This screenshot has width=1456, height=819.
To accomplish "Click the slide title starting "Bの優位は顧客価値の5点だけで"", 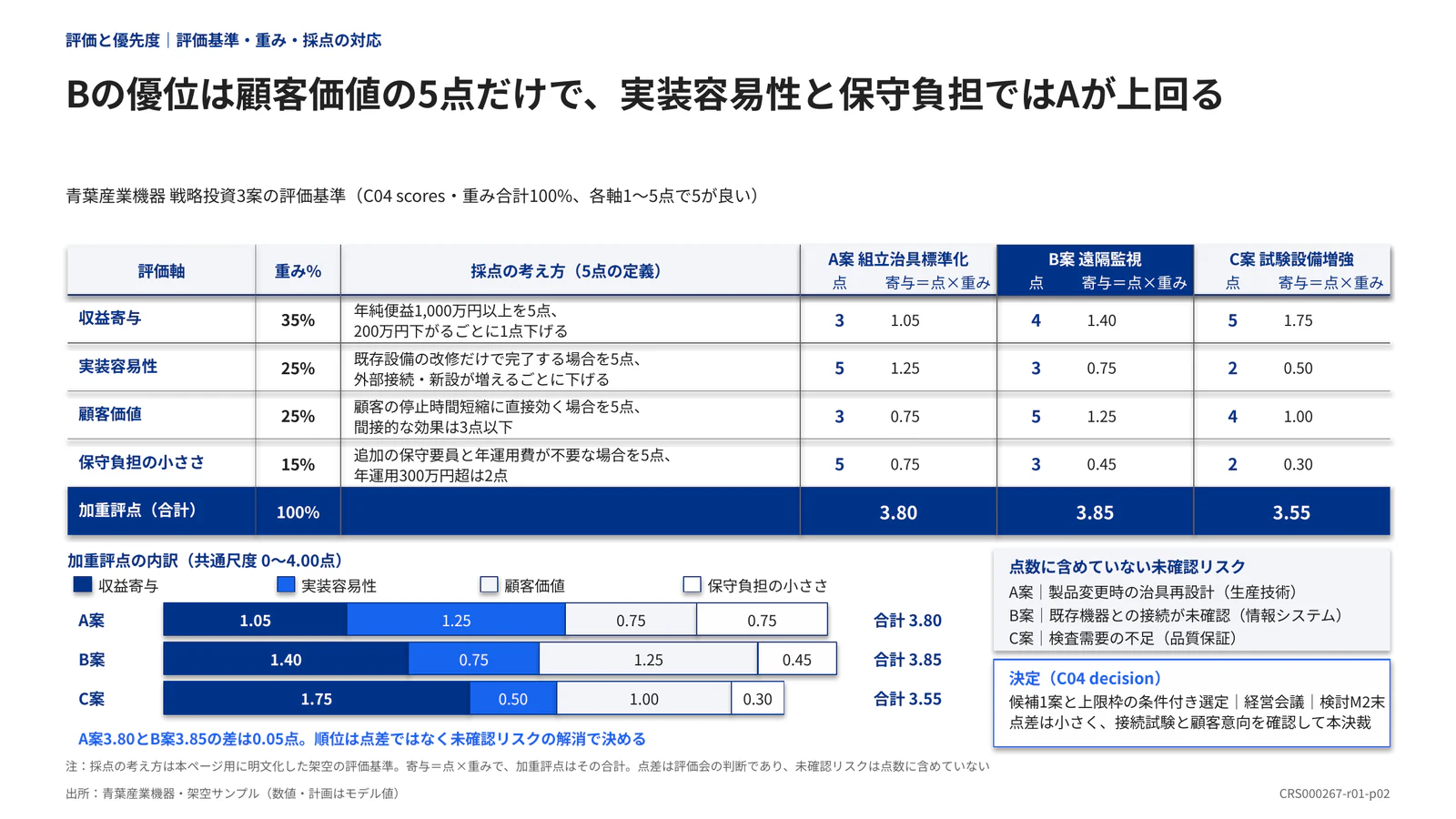I will click(644, 95).
